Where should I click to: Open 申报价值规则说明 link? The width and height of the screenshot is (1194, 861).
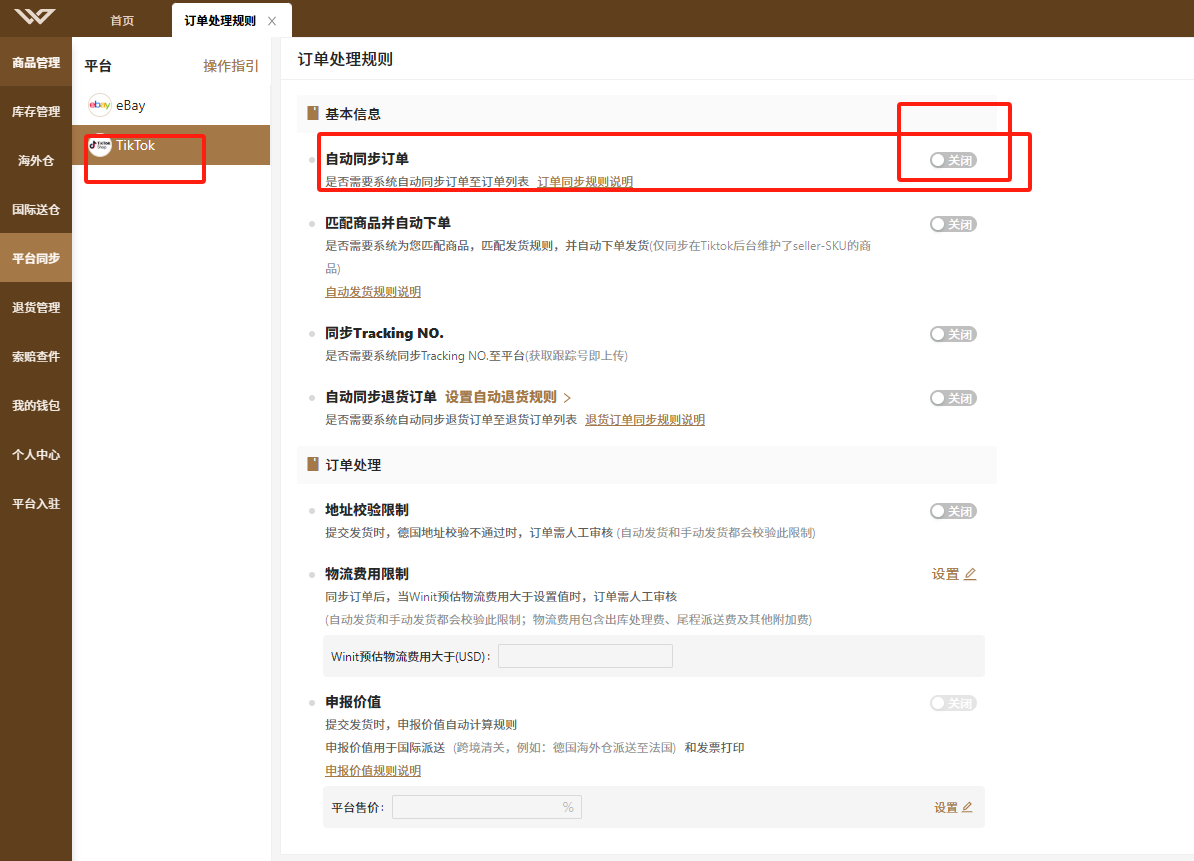[373, 770]
